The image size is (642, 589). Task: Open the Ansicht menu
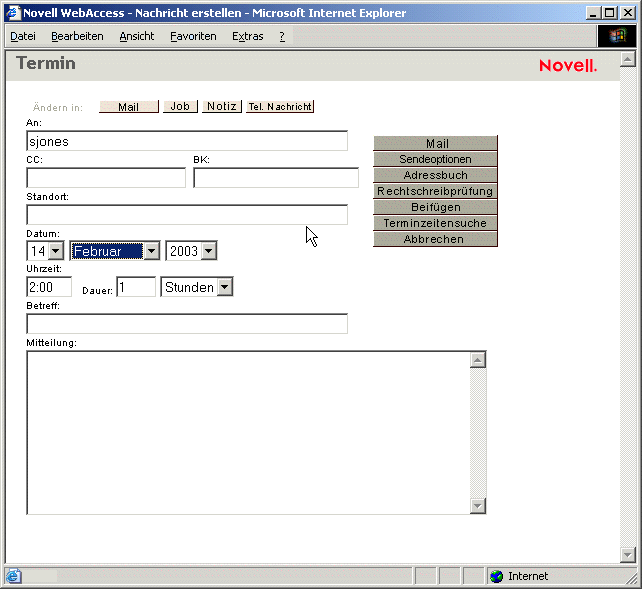point(137,36)
